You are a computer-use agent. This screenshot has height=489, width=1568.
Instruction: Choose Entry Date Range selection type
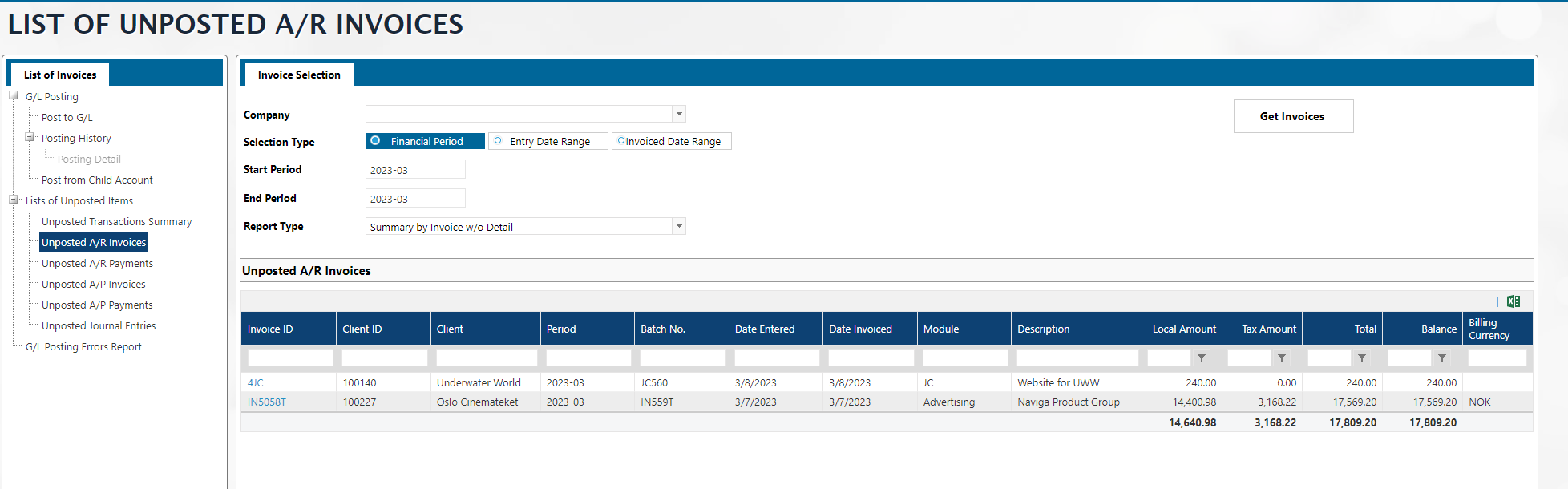click(498, 141)
